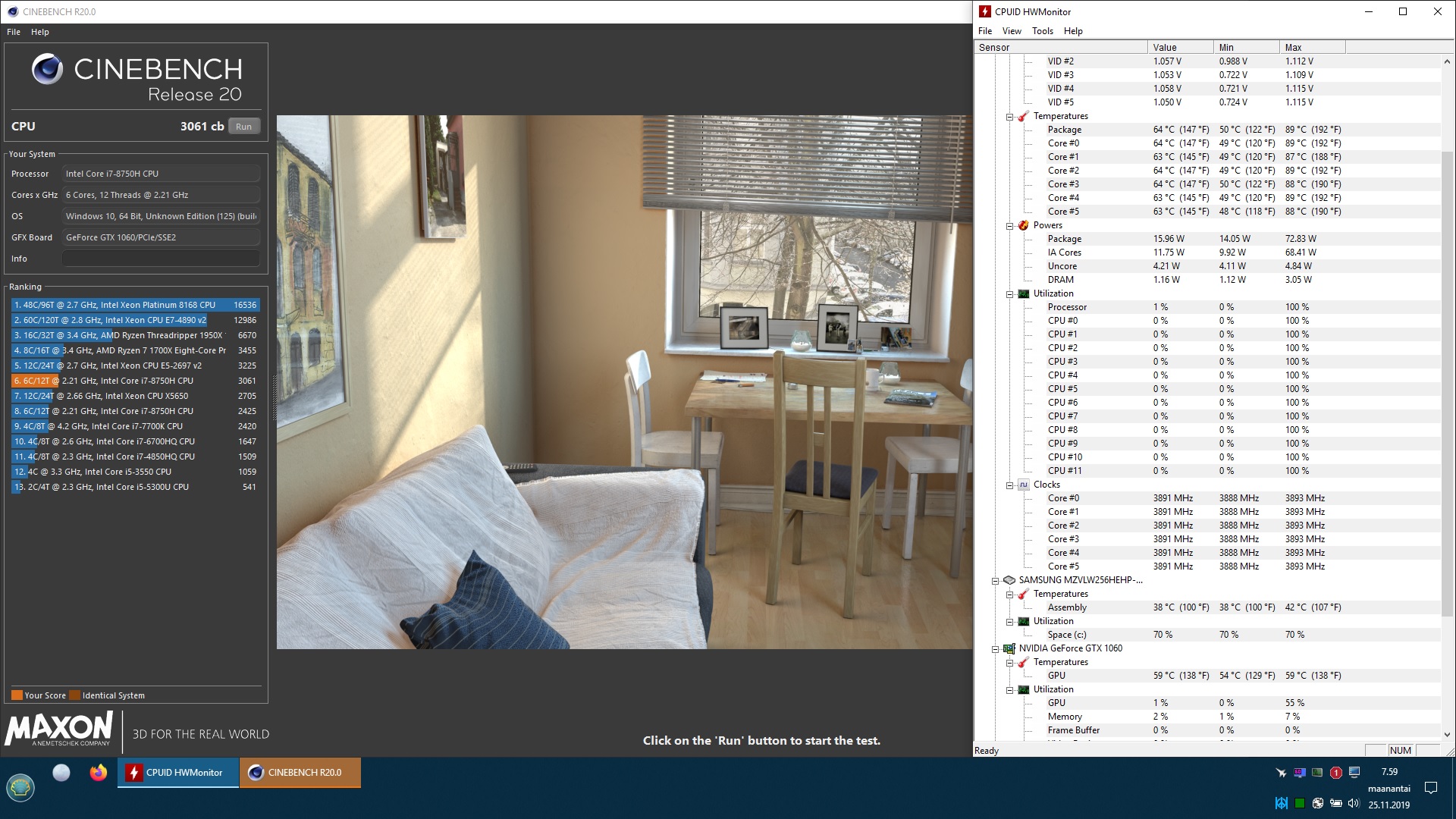Screen dimensions: 1456x819
Task: Click the monitor tray icon
Action: (x=1354, y=772)
